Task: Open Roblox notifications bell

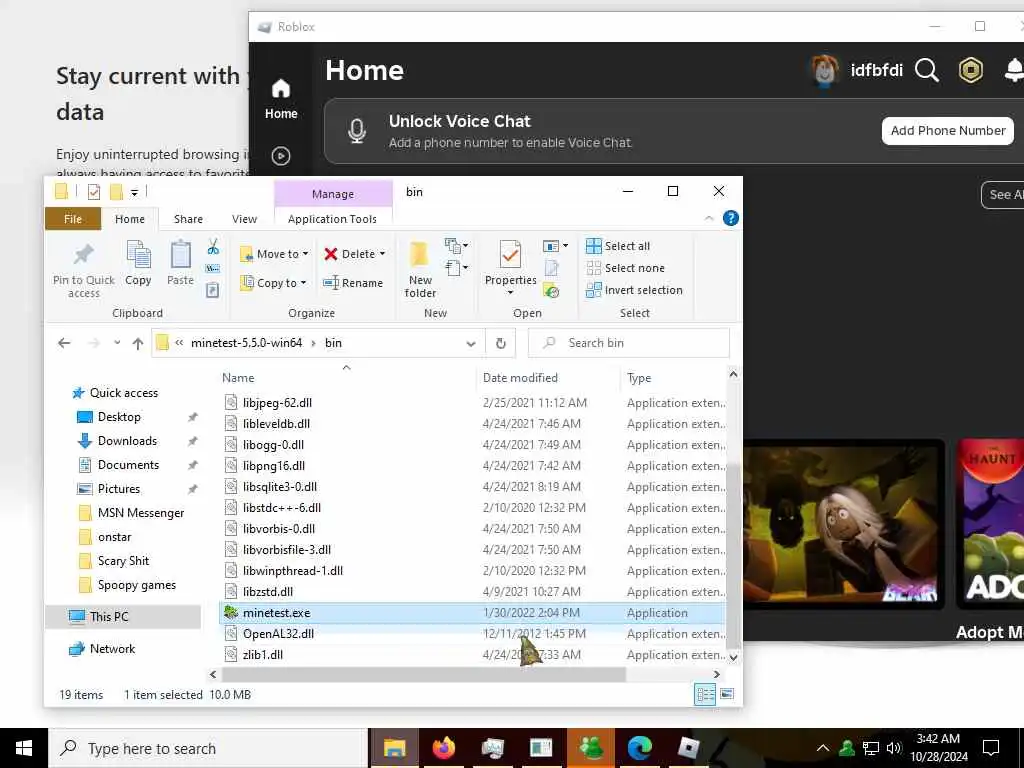Action: click(1014, 70)
